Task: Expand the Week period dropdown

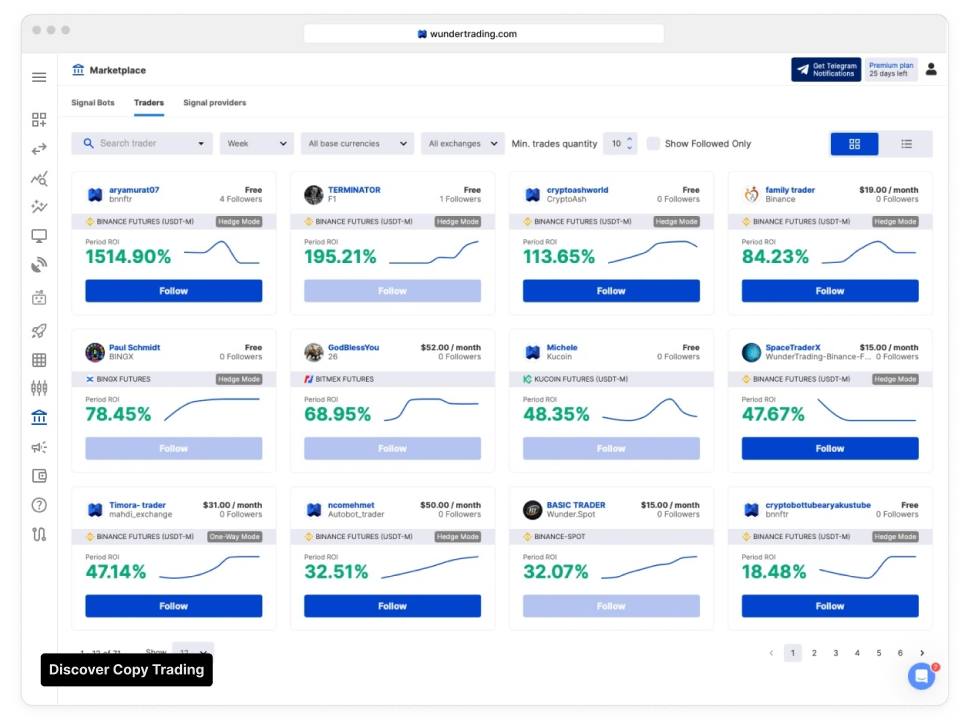Action: (x=256, y=143)
